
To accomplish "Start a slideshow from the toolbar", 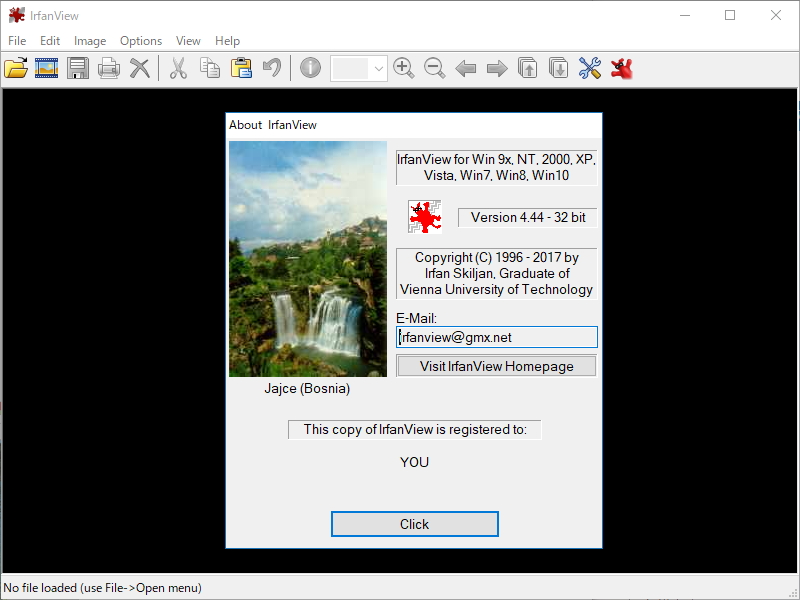I will point(46,68).
